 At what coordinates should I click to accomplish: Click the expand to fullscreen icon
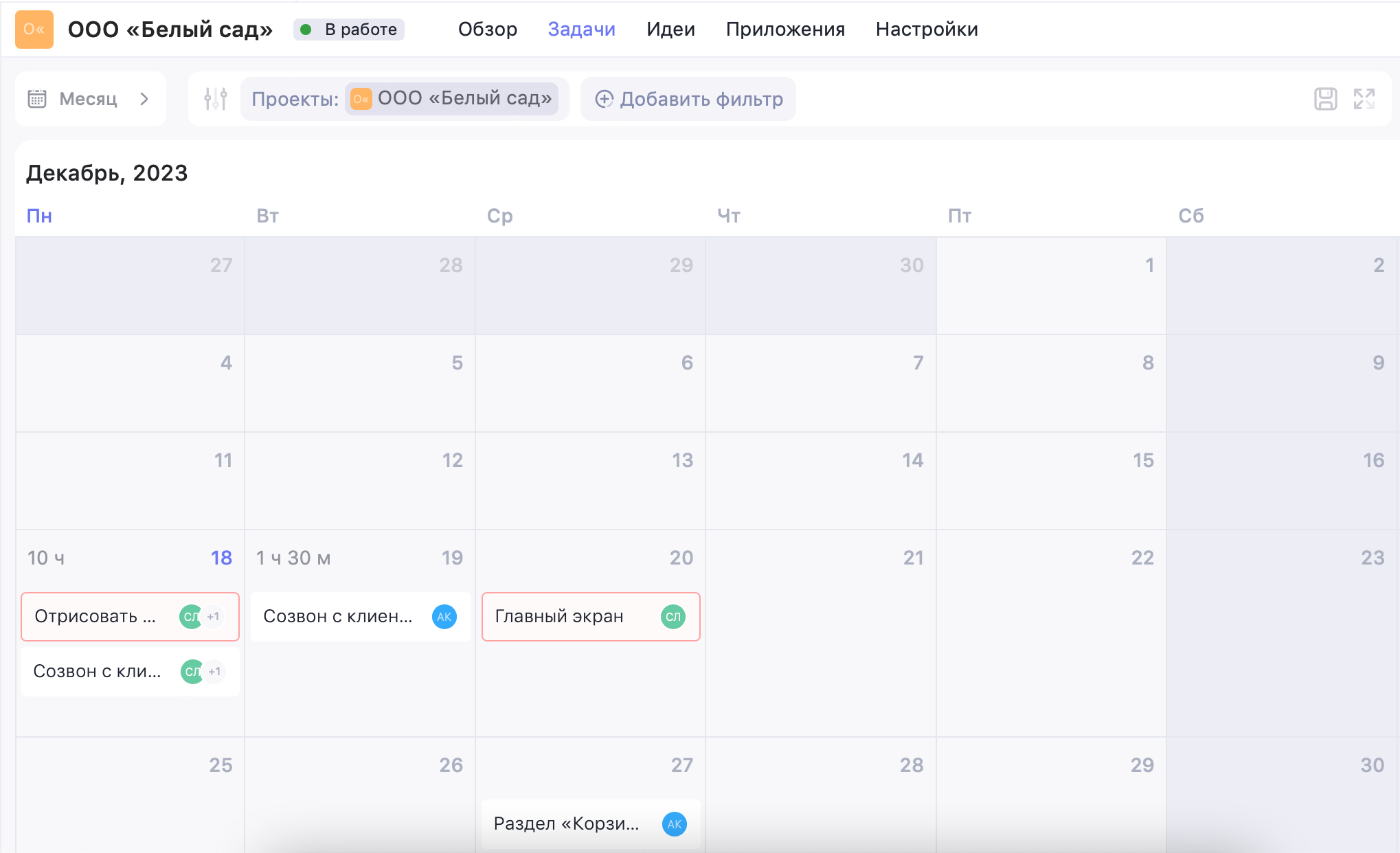(1364, 99)
